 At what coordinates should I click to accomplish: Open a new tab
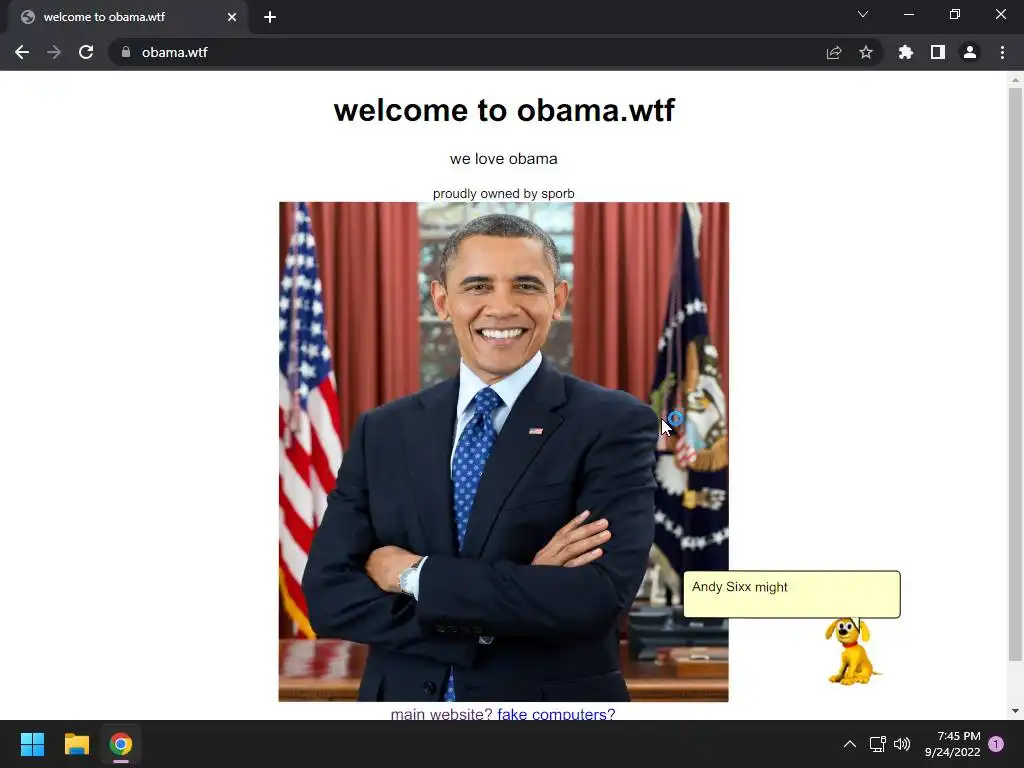[270, 17]
